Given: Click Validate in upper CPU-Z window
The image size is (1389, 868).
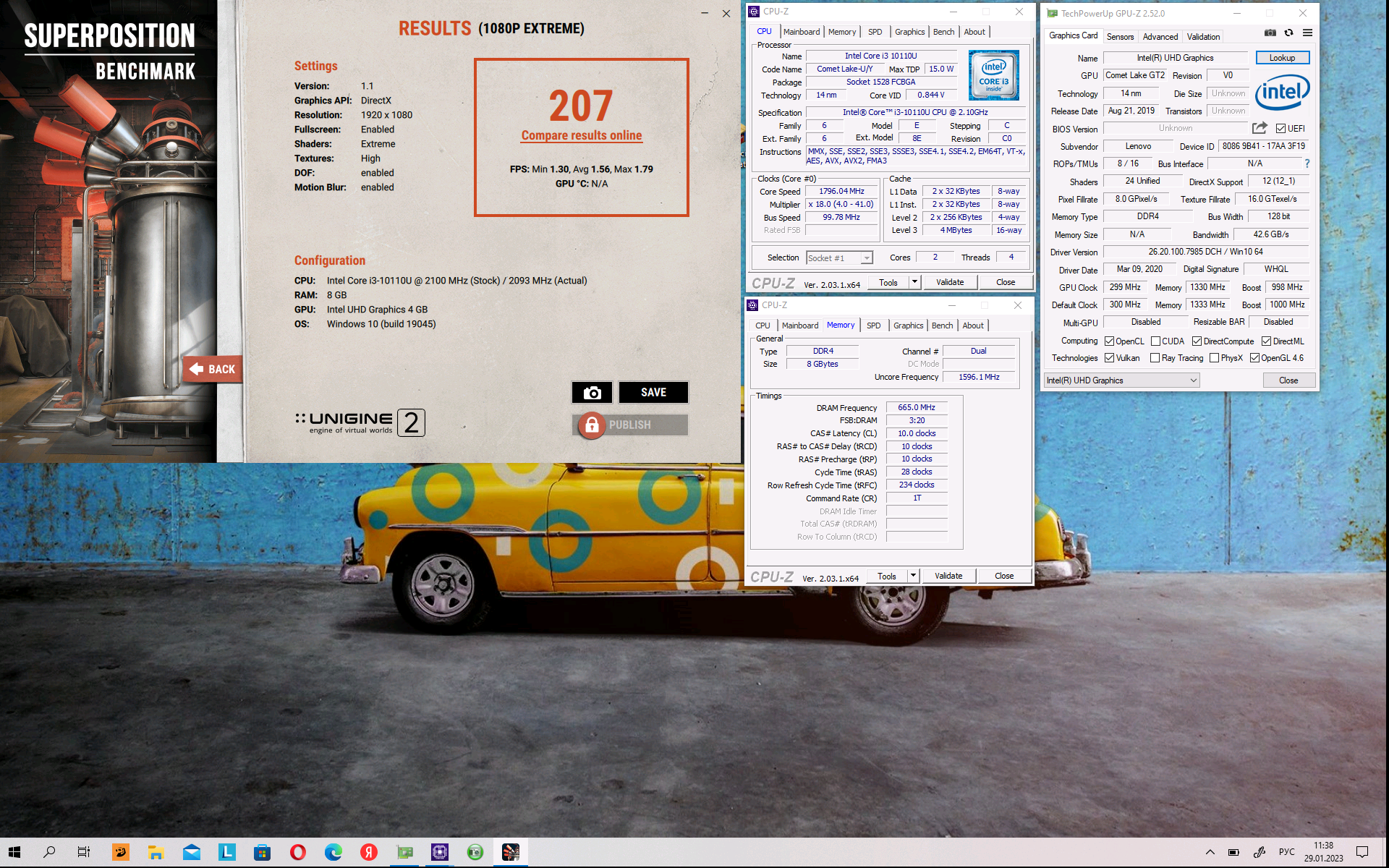Looking at the screenshot, I should pos(950,282).
